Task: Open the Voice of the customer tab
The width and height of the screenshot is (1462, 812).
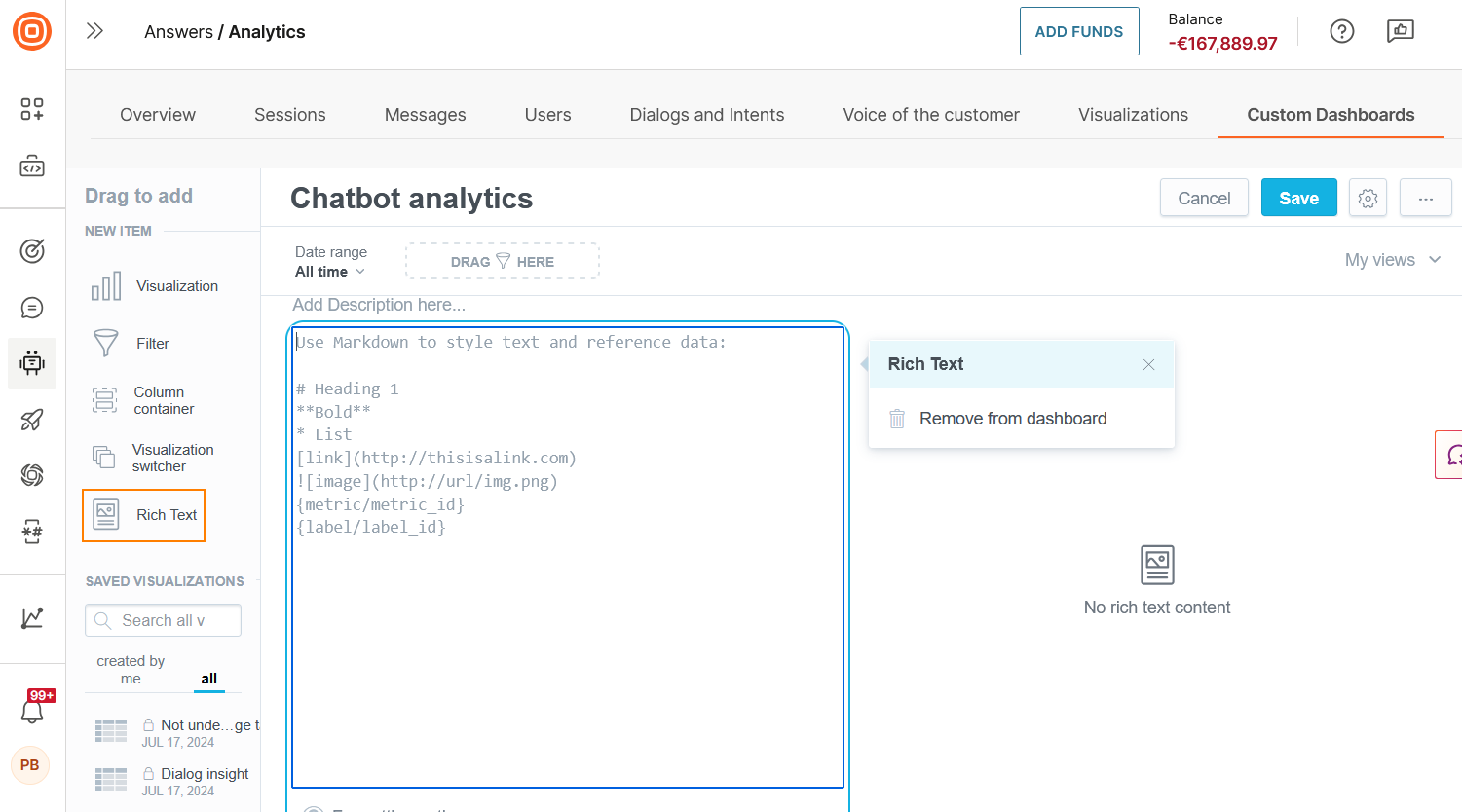Action: click(x=930, y=114)
